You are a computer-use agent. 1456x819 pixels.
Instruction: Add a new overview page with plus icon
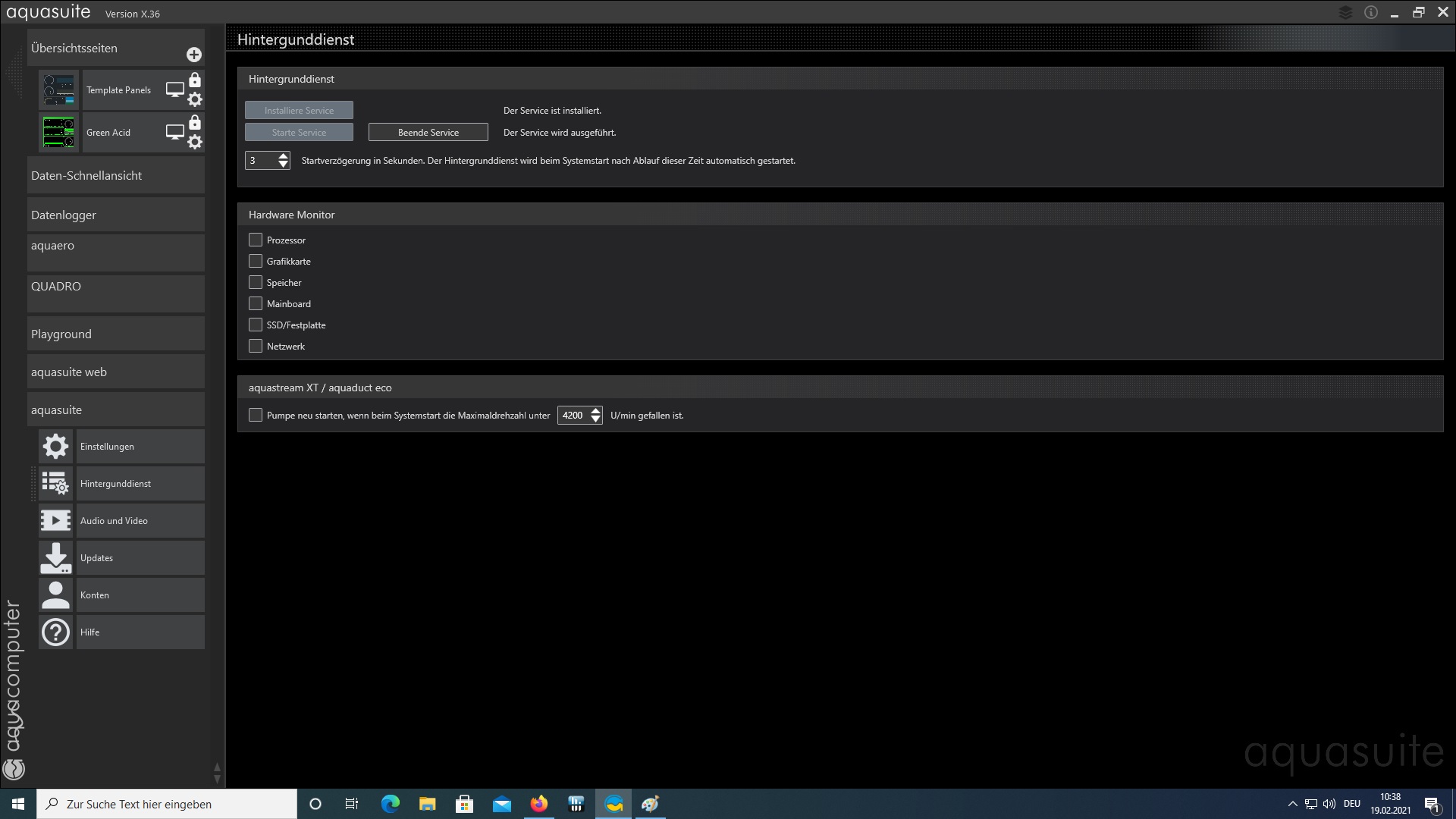pos(194,55)
